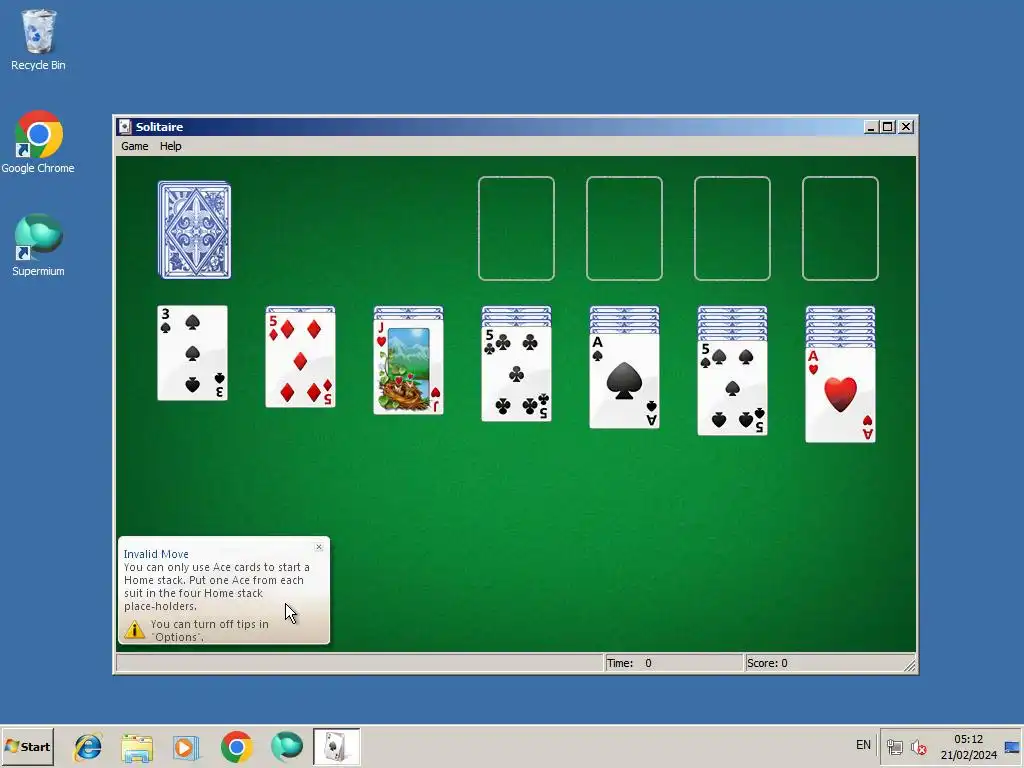This screenshot has height=768, width=1024.
Task: Click the Invalid Move tip heading
Action: [156, 554]
